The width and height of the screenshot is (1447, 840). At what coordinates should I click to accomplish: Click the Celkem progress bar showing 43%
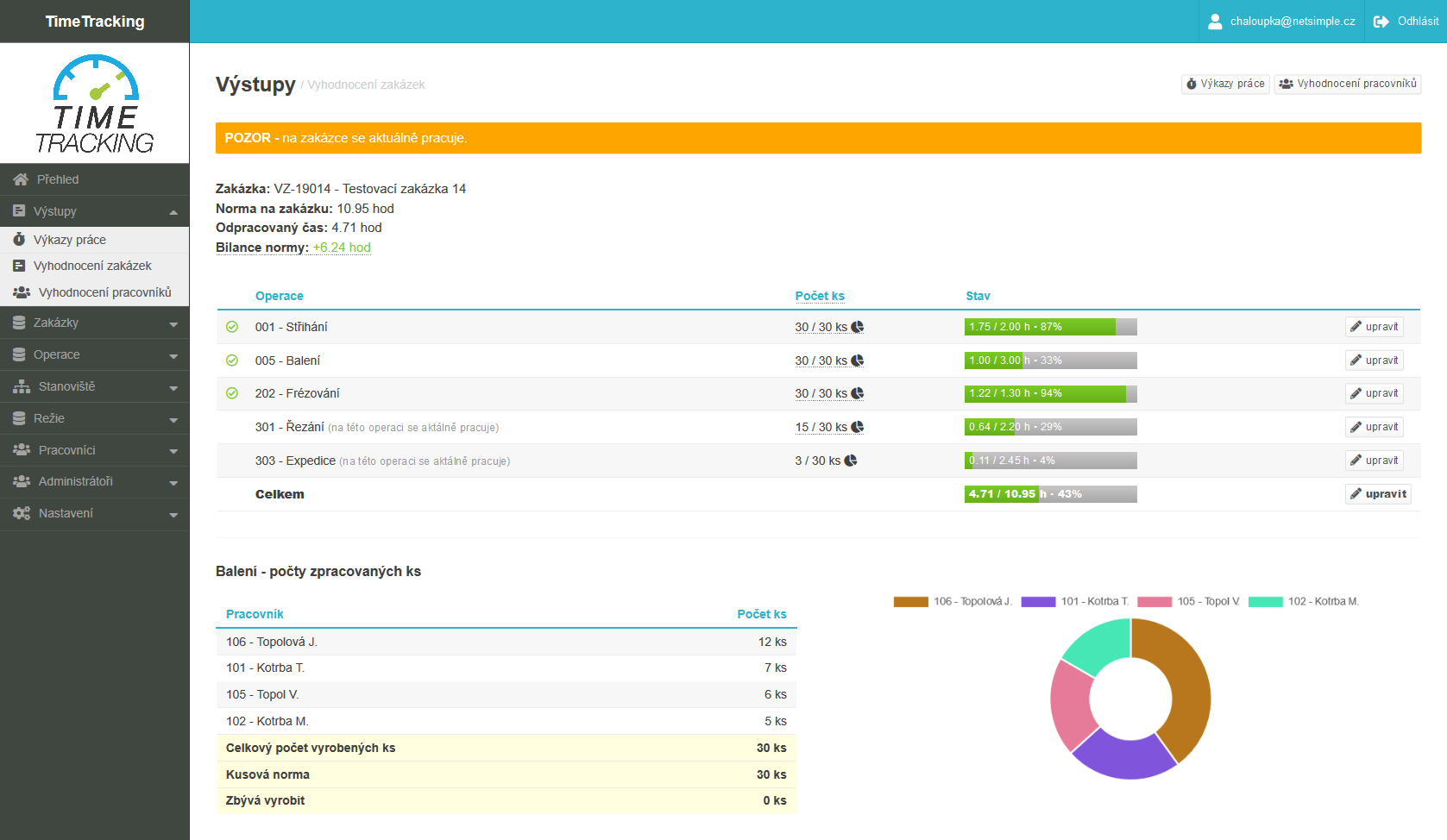point(1051,494)
